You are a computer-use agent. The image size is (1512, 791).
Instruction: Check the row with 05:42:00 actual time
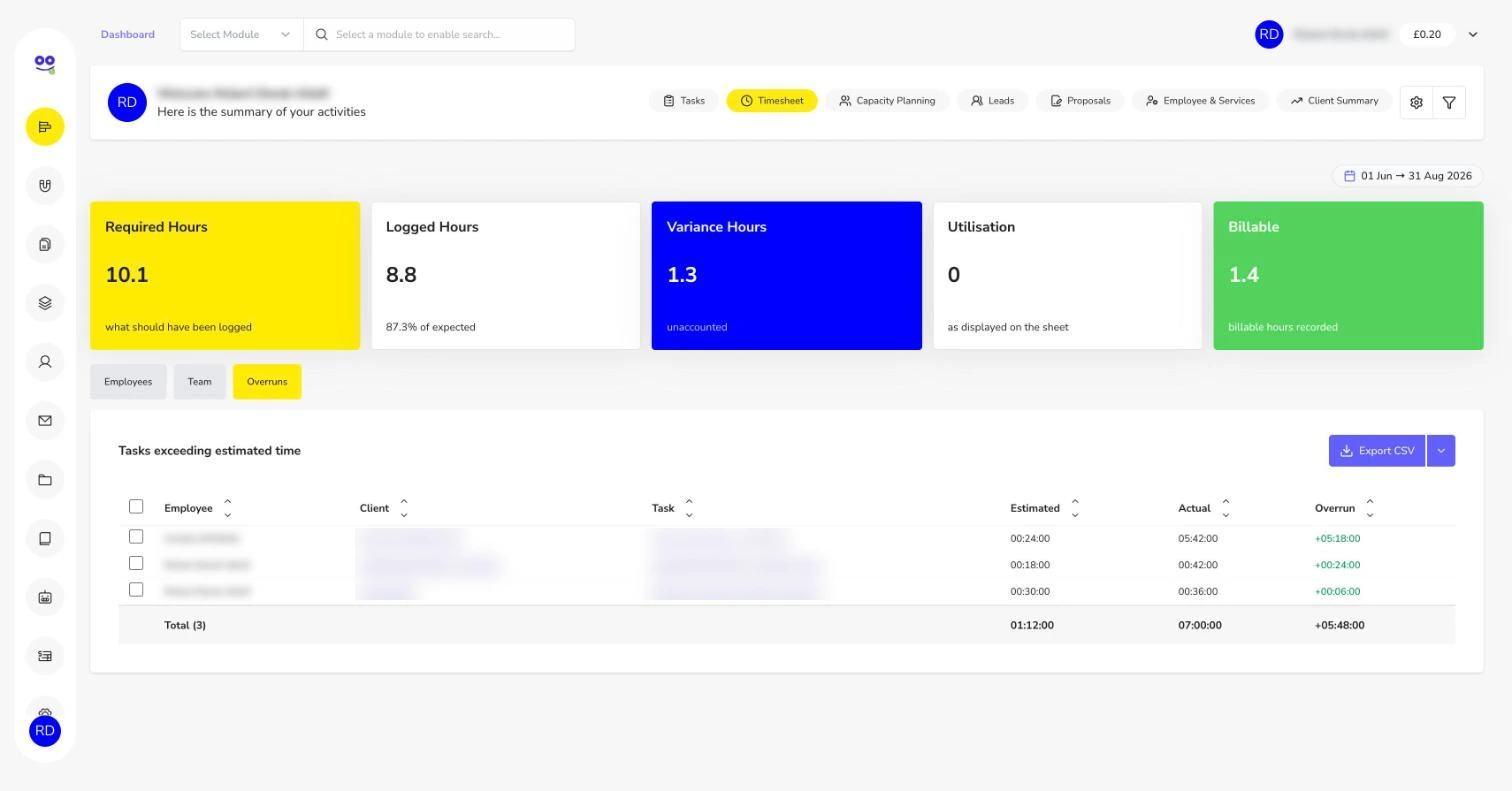click(136, 537)
